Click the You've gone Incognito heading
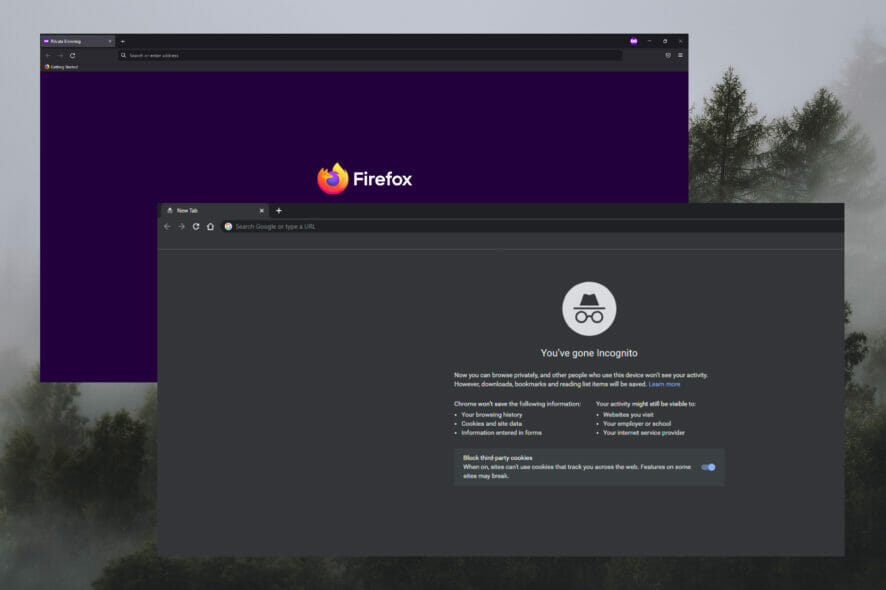Image resolution: width=886 pixels, height=590 pixels. (x=589, y=353)
